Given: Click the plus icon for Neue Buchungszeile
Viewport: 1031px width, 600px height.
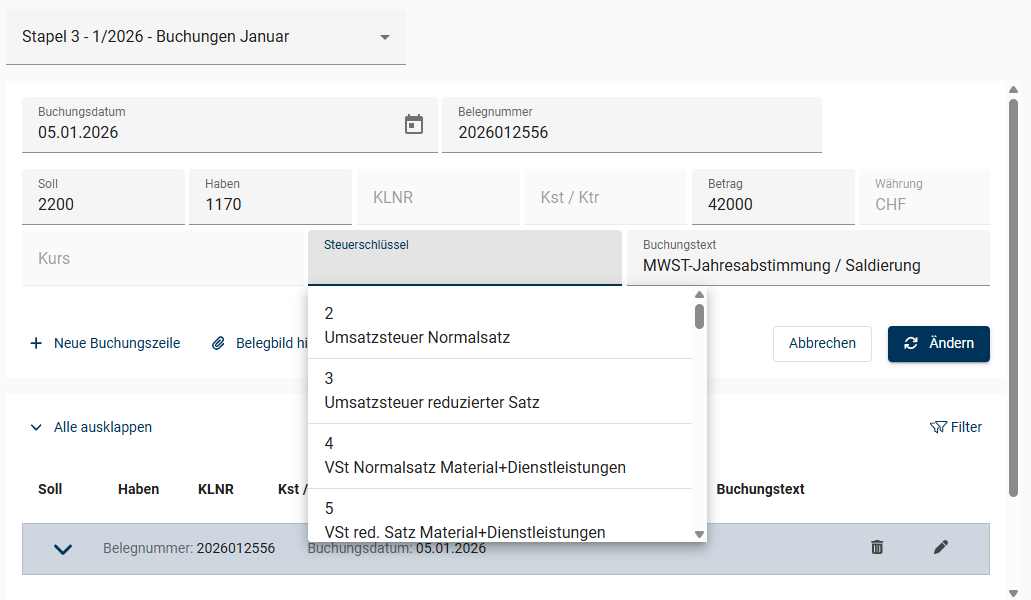Looking at the screenshot, I should (x=37, y=343).
